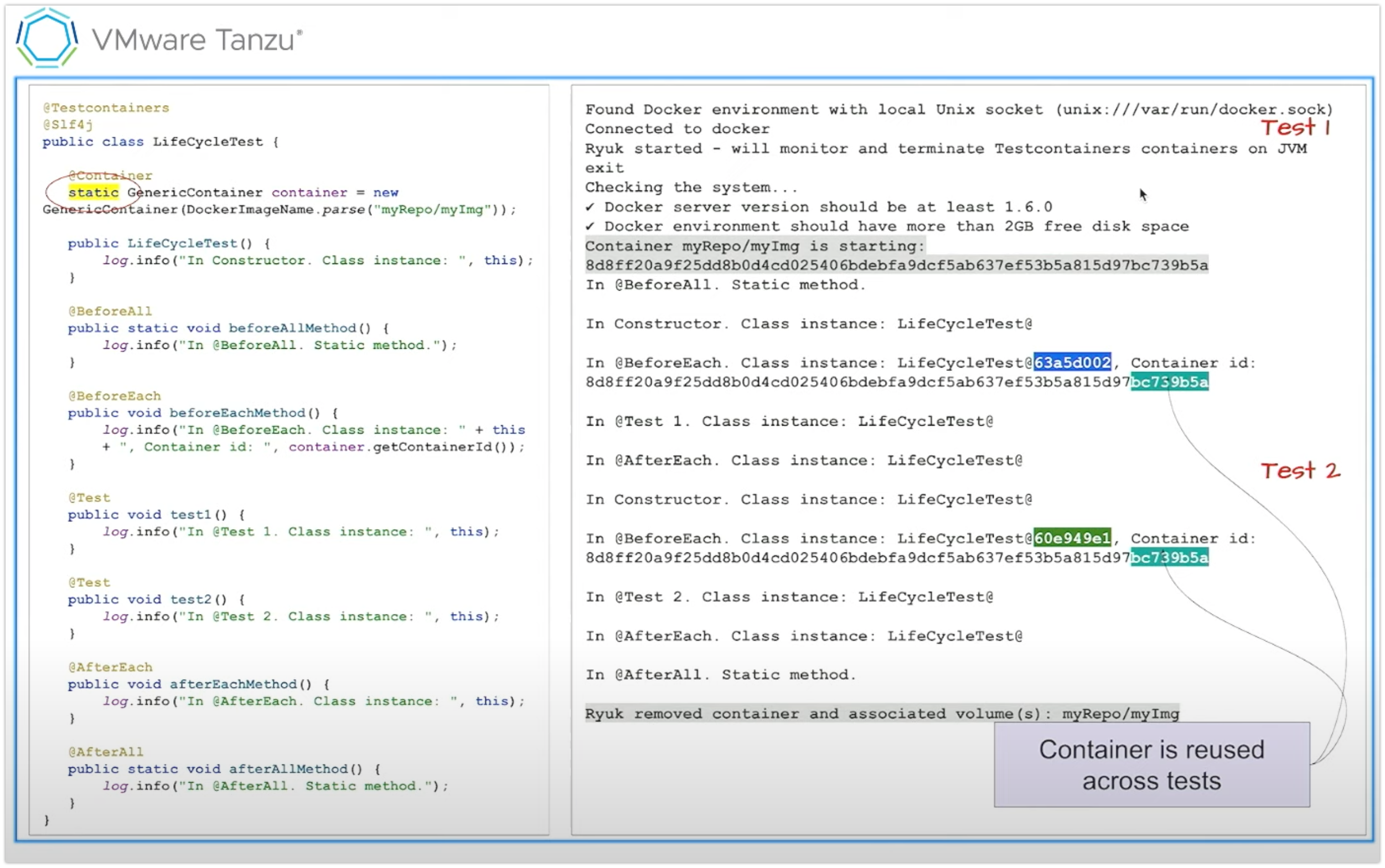Image resolution: width=1385 pixels, height=868 pixels.
Task: Click the Container myRepo/myImg is starting line
Action: (x=755, y=246)
